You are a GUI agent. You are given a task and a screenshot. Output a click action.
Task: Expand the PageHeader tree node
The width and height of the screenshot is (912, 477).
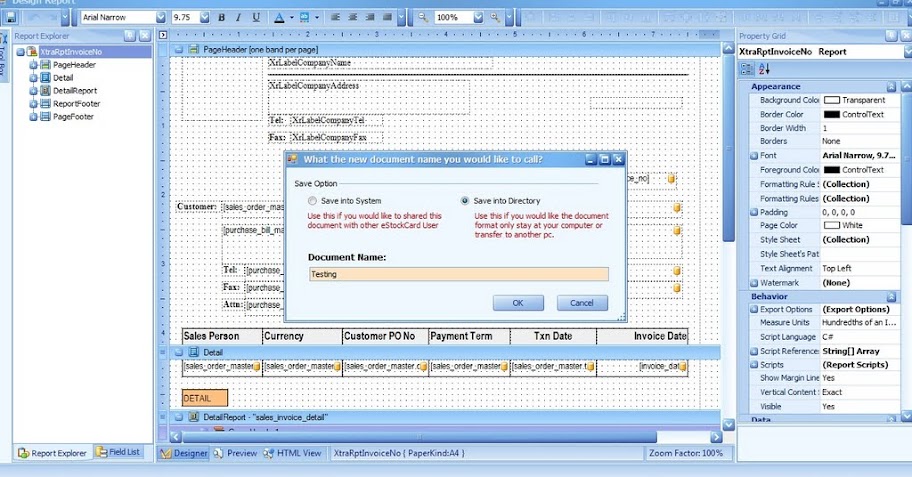(x=33, y=65)
